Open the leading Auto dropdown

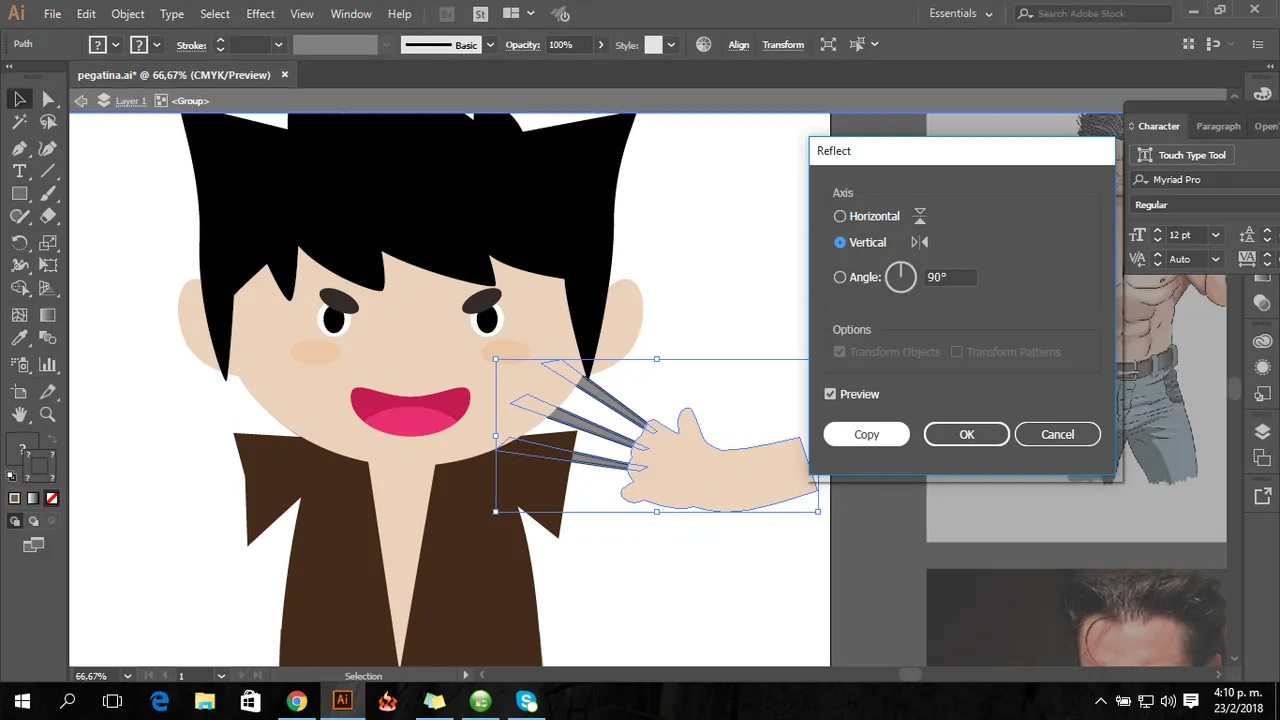[1216, 259]
